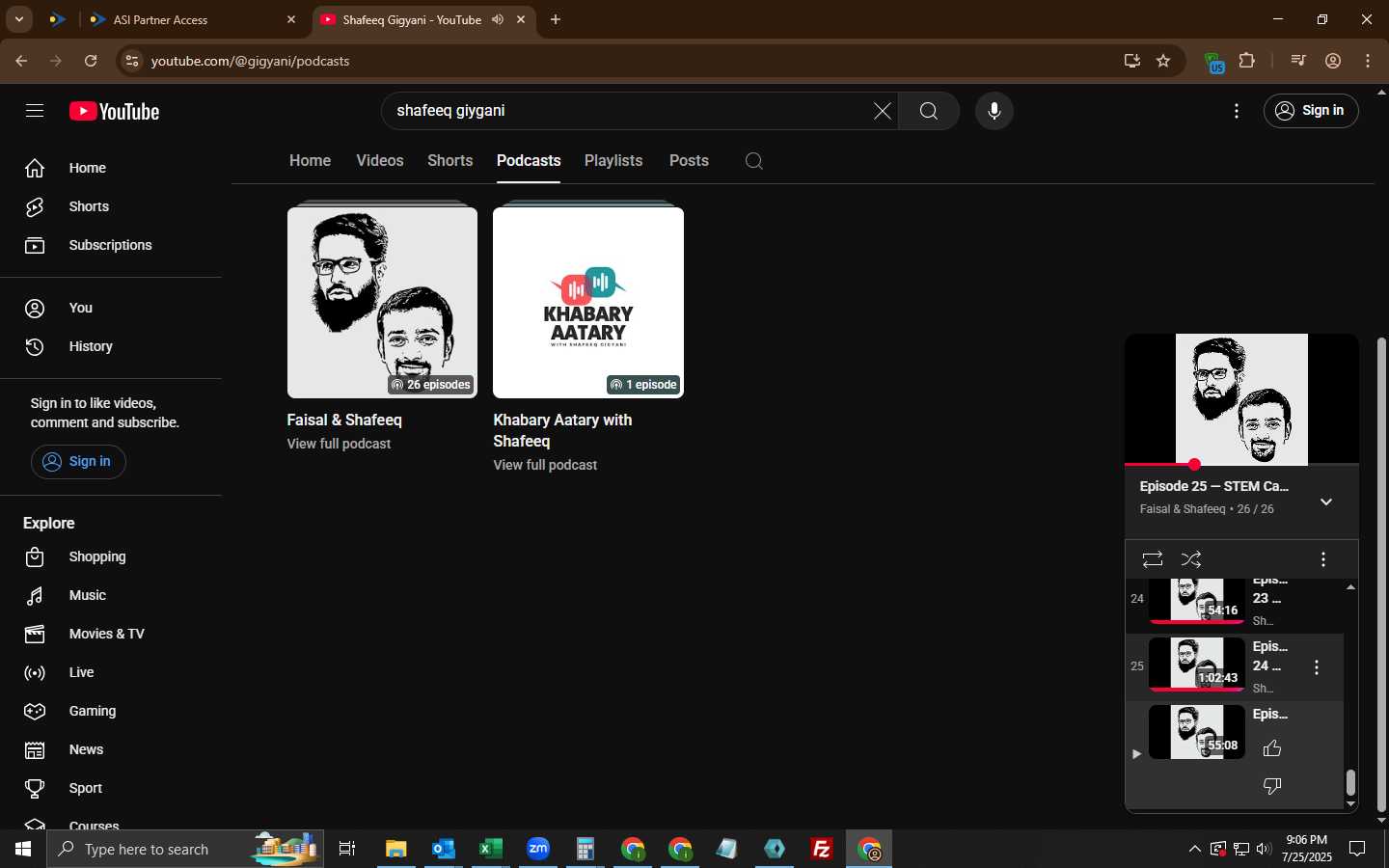Screen dimensions: 1389x868
Task: Open Outlook from the Windows taskbar
Action: click(444, 849)
